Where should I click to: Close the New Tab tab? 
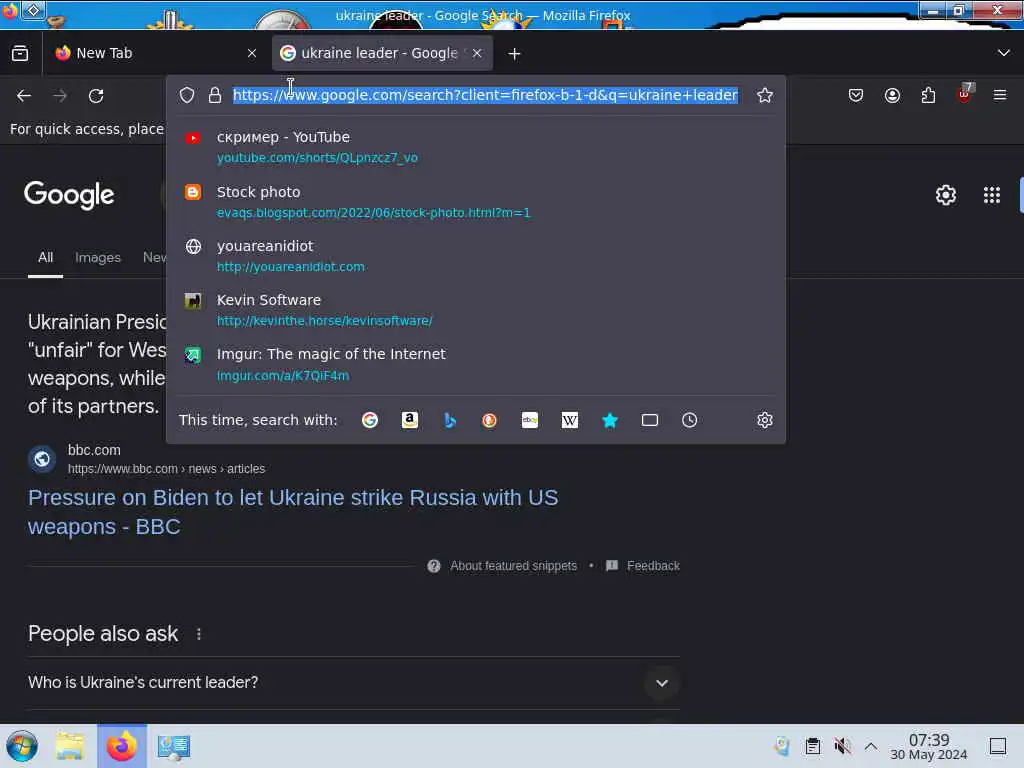(252, 53)
